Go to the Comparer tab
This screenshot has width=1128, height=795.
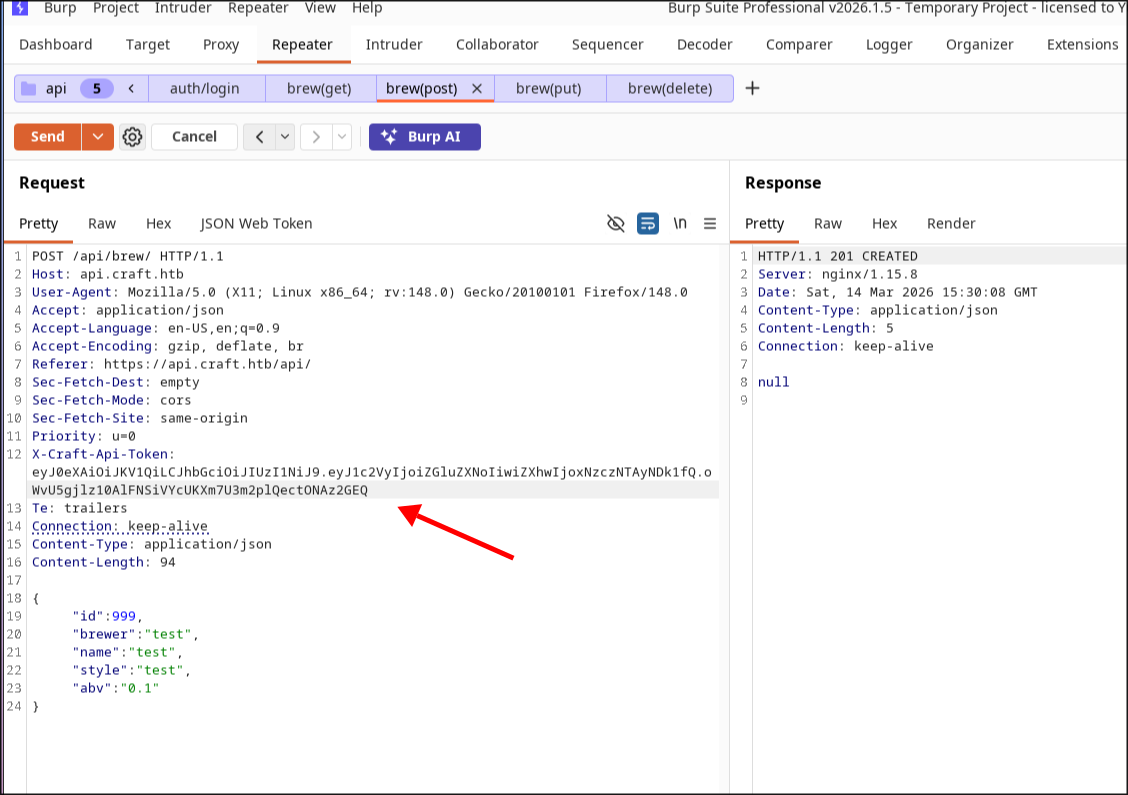(799, 45)
